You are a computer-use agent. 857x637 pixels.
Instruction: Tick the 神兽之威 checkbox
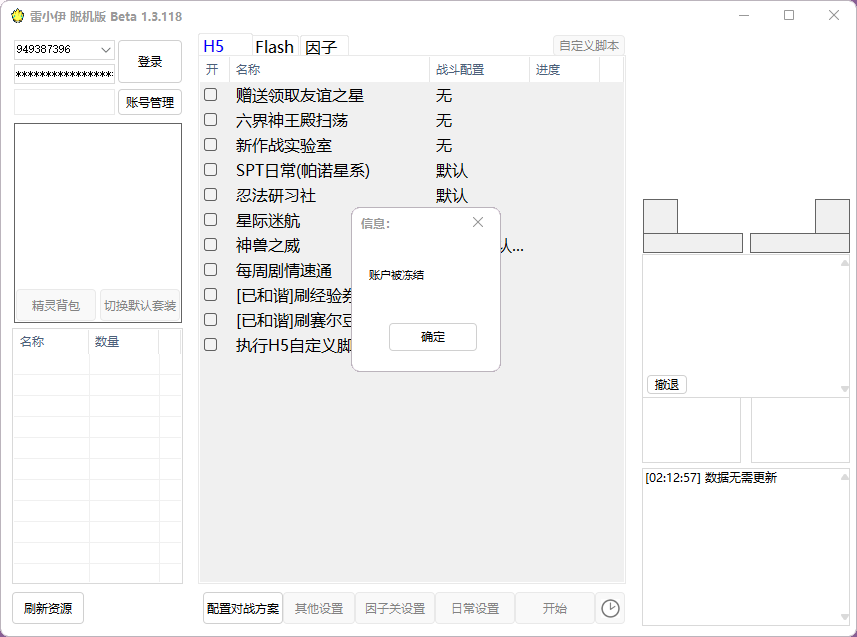pos(210,245)
